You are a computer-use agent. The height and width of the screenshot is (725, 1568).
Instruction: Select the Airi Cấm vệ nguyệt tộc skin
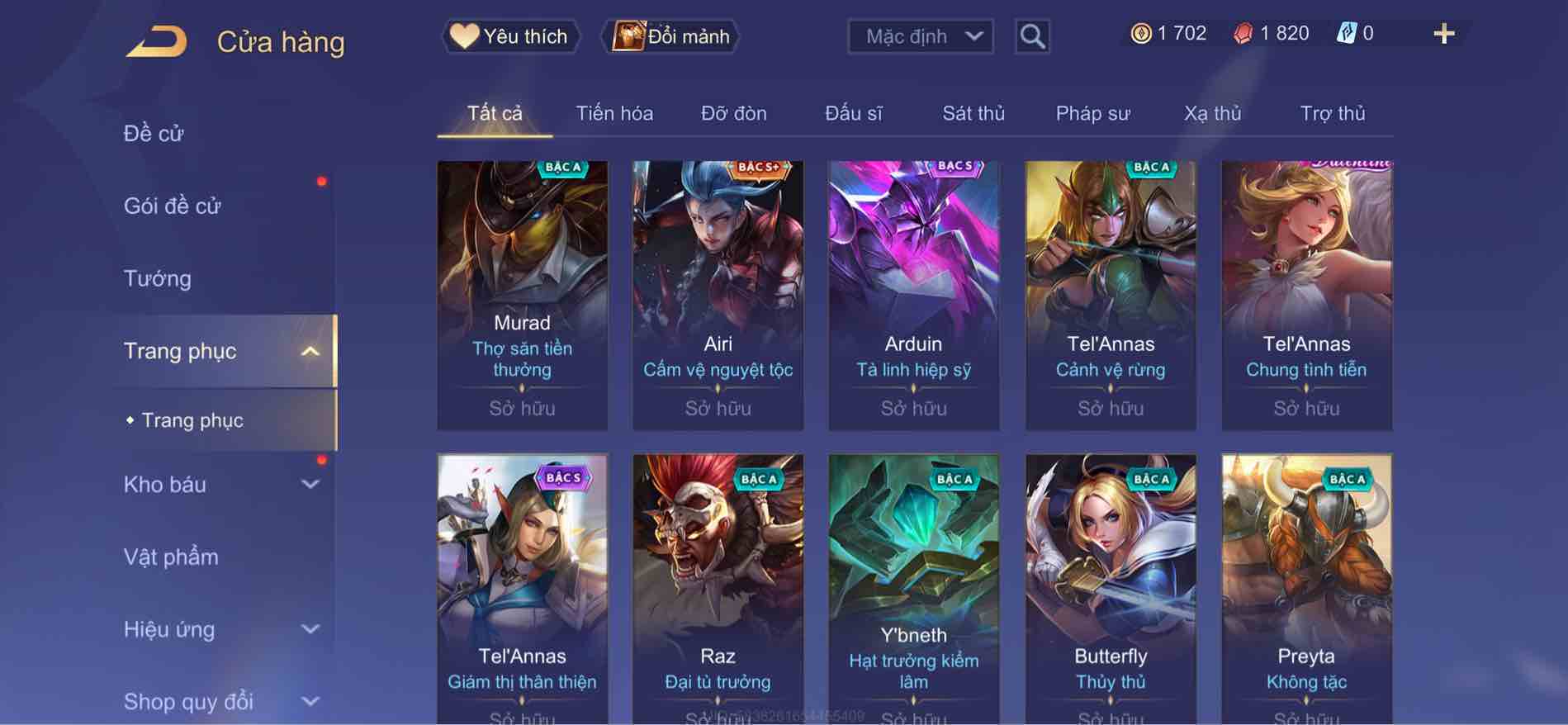tap(718, 296)
